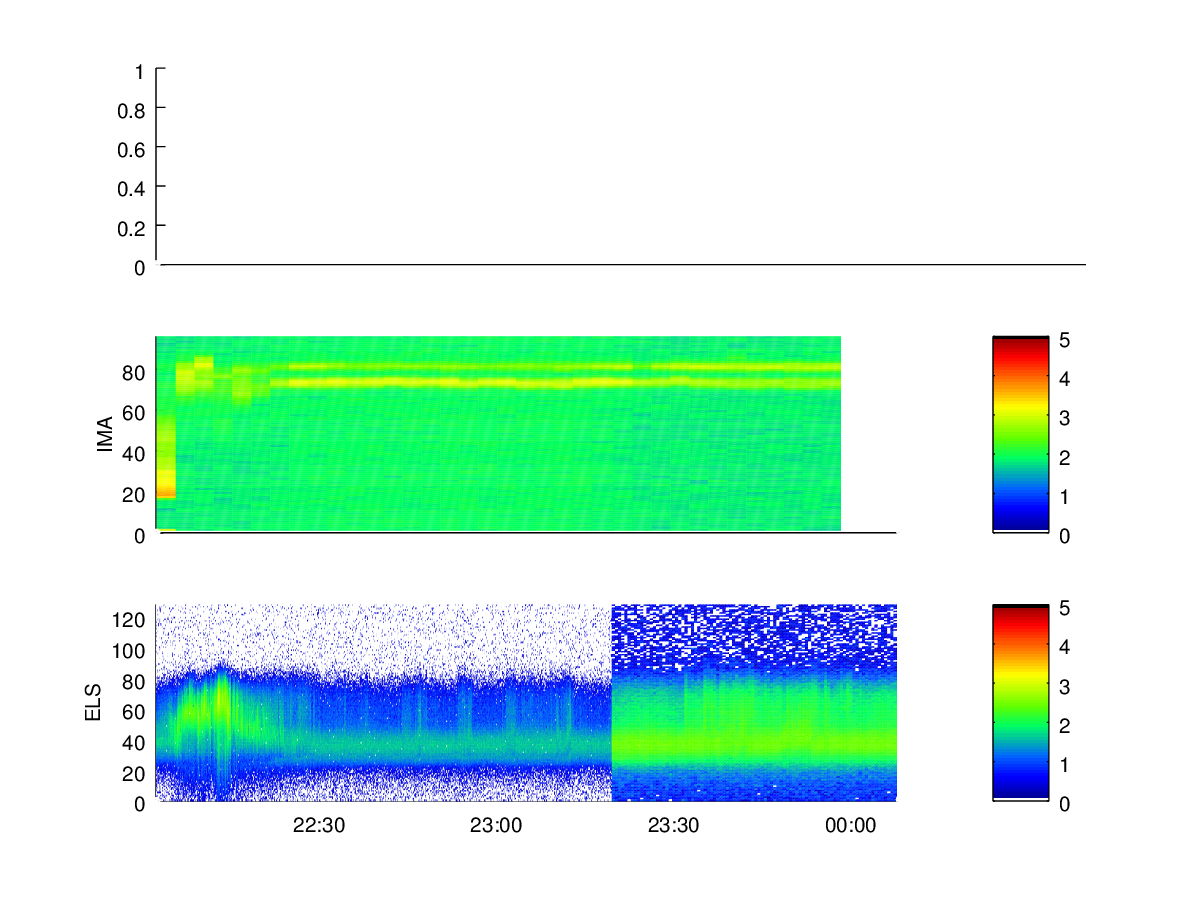Viewport: 1200px width, 900px height.
Task: Click the 0.2 tick on top plot
Action: pyautogui.click(x=132, y=228)
